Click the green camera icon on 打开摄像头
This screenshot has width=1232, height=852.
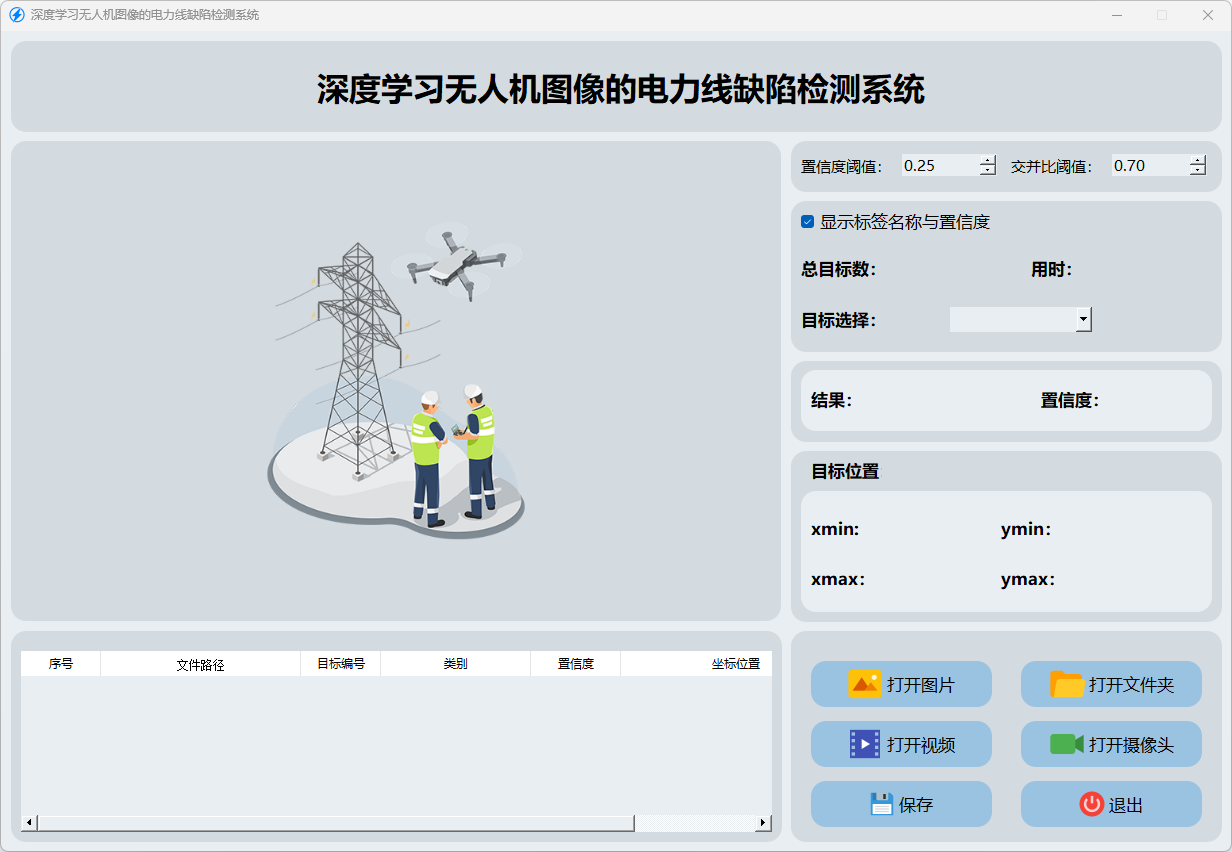pyautogui.click(x=1066, y=744)
